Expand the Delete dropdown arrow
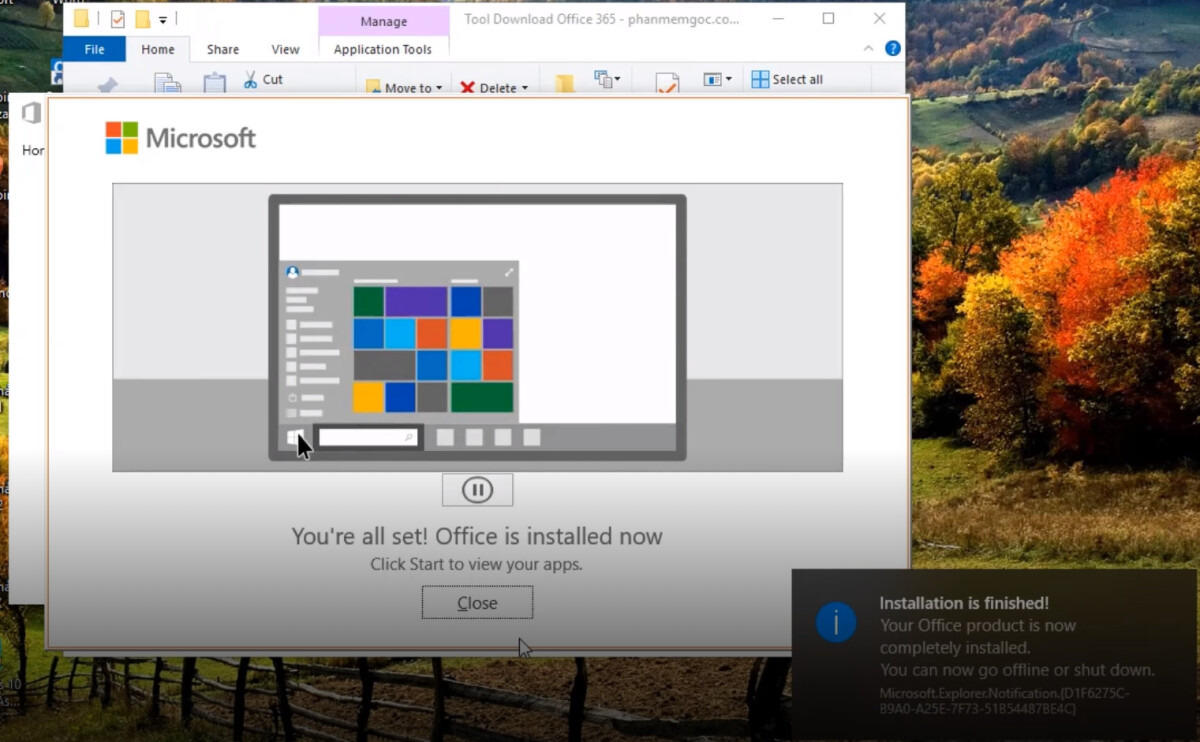 tap(524, 88)
